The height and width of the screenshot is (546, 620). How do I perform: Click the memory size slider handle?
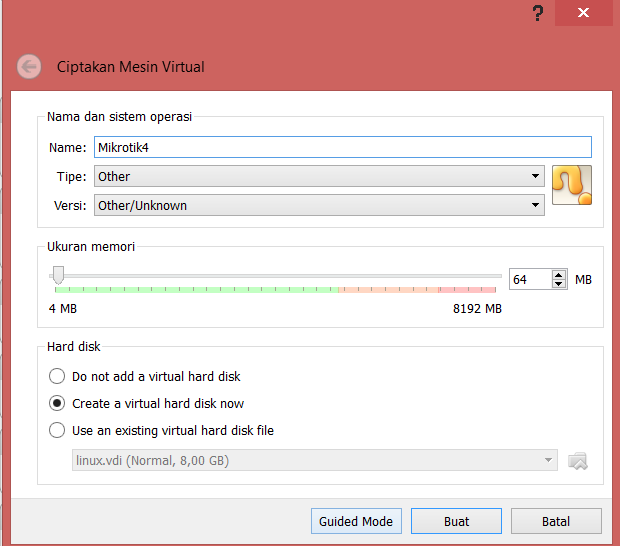pos(59,275)
